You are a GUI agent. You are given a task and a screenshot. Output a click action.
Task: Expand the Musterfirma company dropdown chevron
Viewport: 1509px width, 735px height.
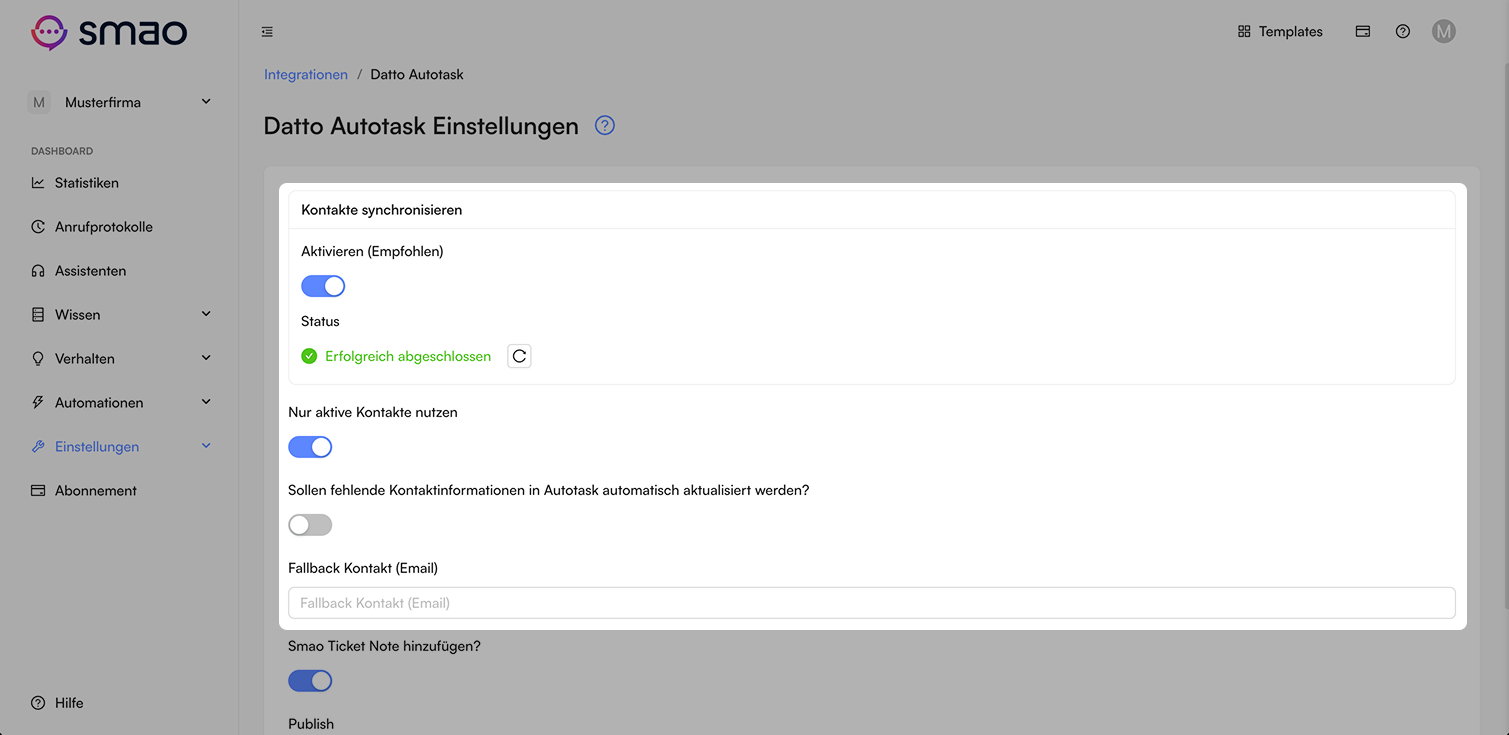(206, 101)
